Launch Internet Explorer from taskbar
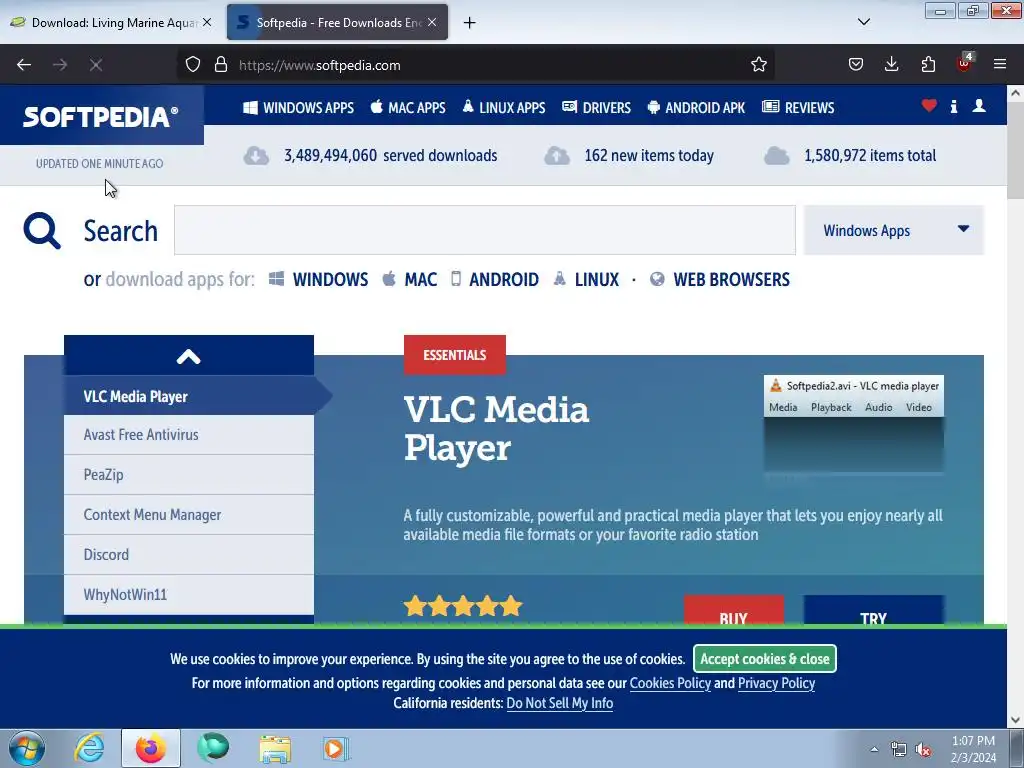Screen dimensions: 1024x768 pos(89,748)
